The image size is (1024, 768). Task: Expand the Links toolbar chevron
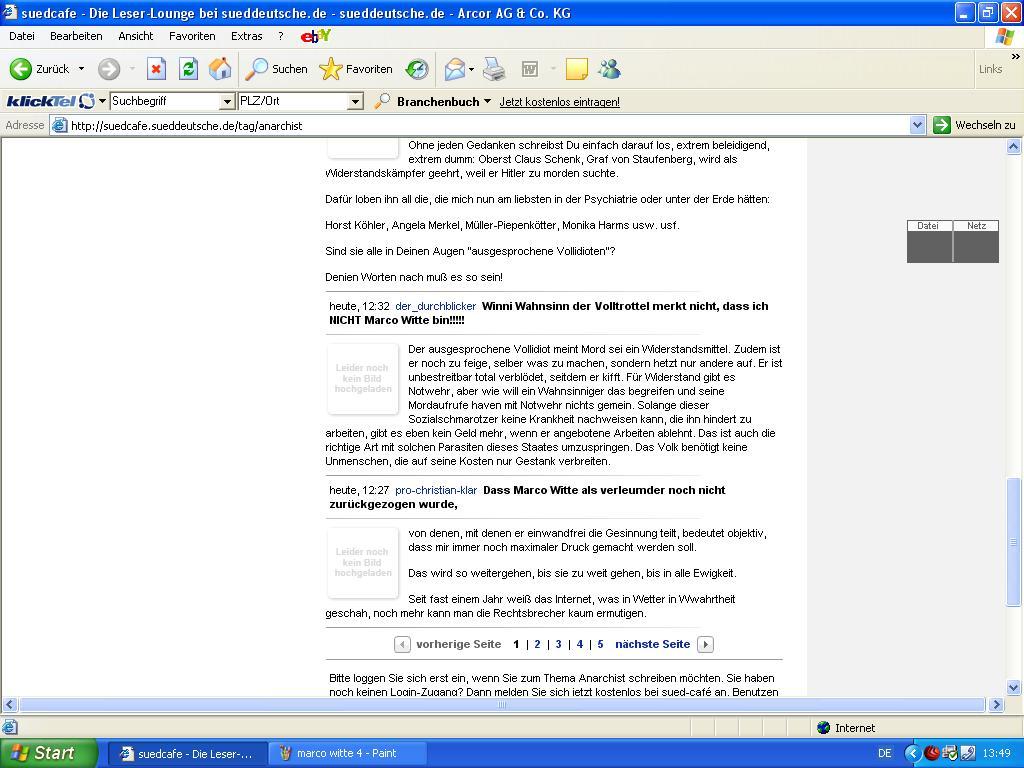pyautogui.click(x=1016, y=57)
